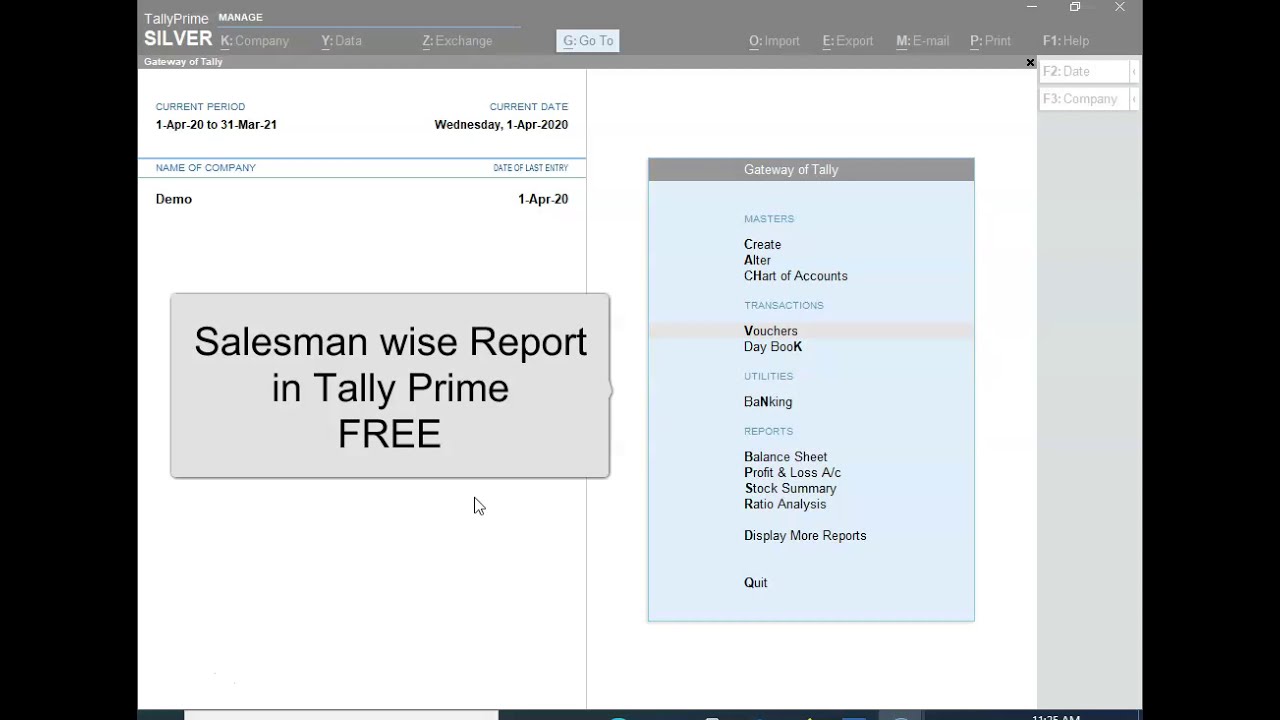
Task: Select the Demo company name
Action: (174, 199)
